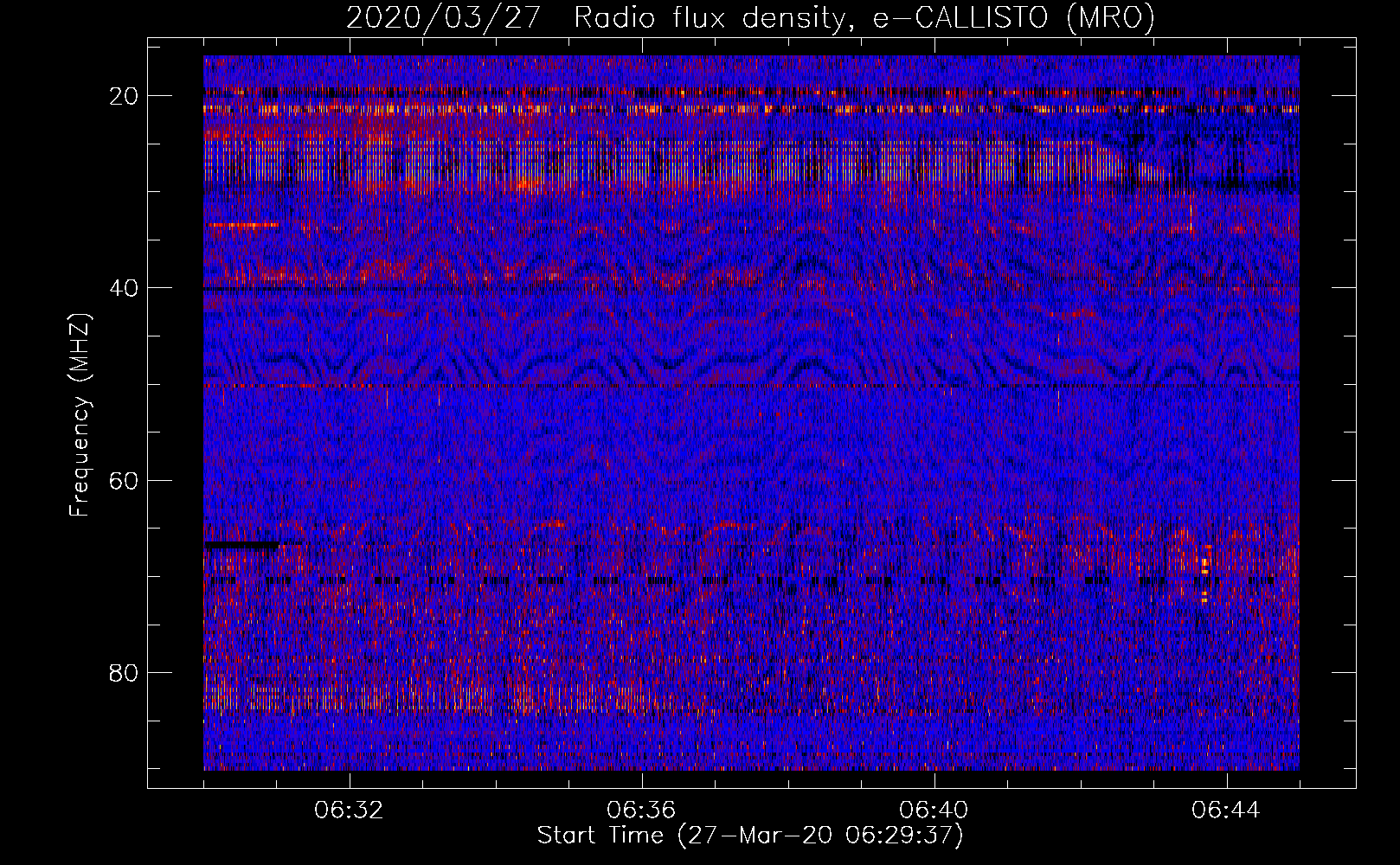Click the plot title "Radio flux density, e-CALLISTO (MRO)"

tap(864, 17)
